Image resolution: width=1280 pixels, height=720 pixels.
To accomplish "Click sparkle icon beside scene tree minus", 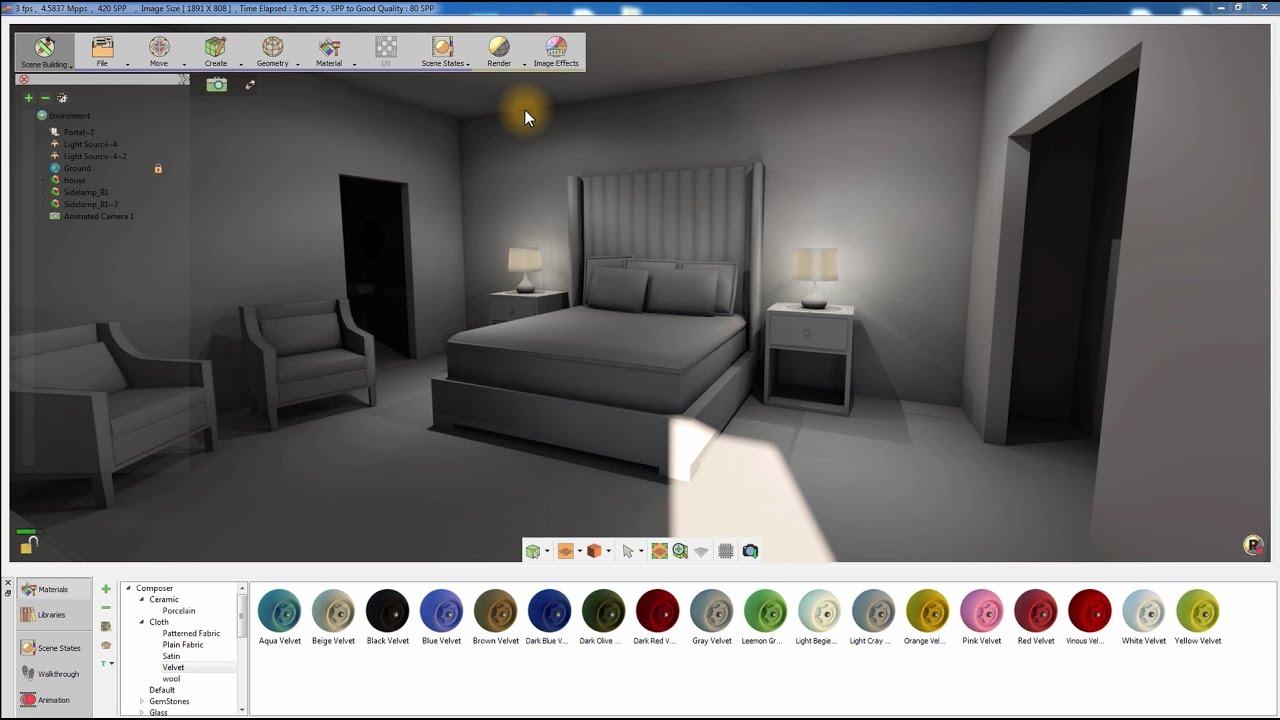I will (x=62, y=98).
